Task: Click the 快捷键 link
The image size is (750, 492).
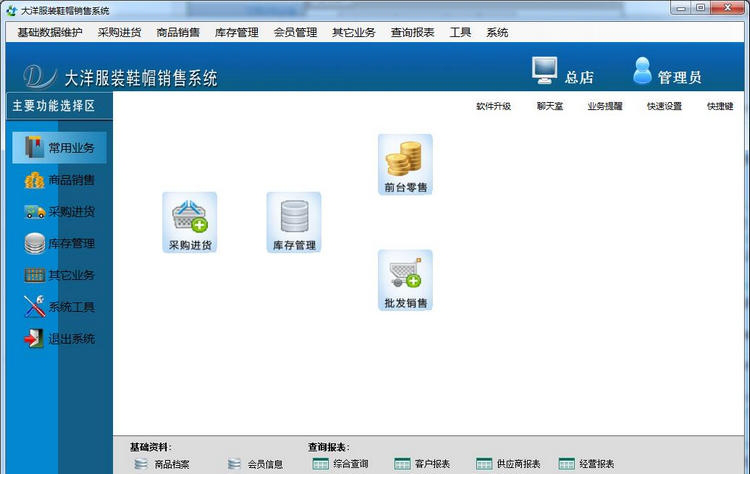Action: 720,106
